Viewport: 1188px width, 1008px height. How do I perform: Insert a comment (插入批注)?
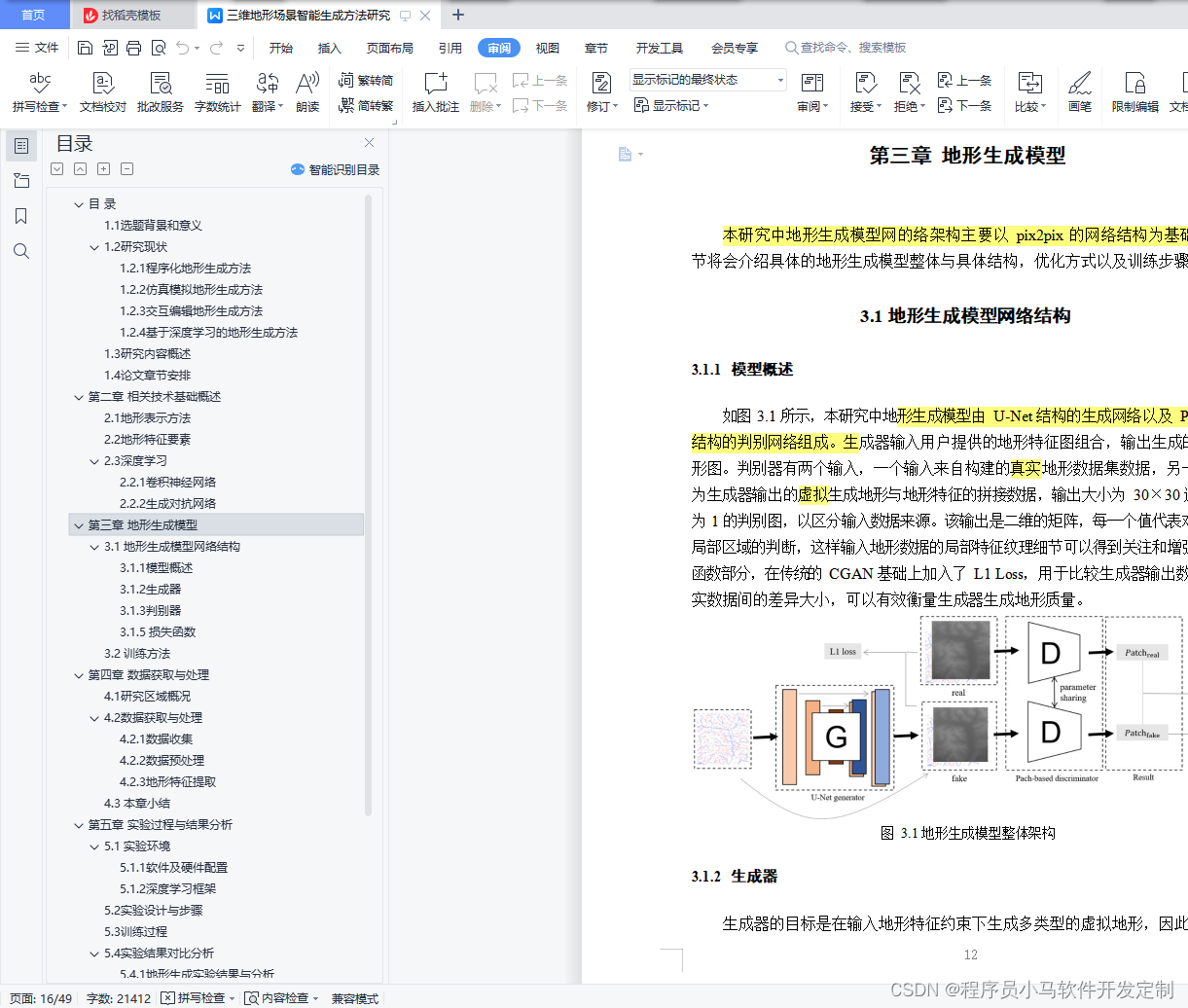tap(435, 92)
